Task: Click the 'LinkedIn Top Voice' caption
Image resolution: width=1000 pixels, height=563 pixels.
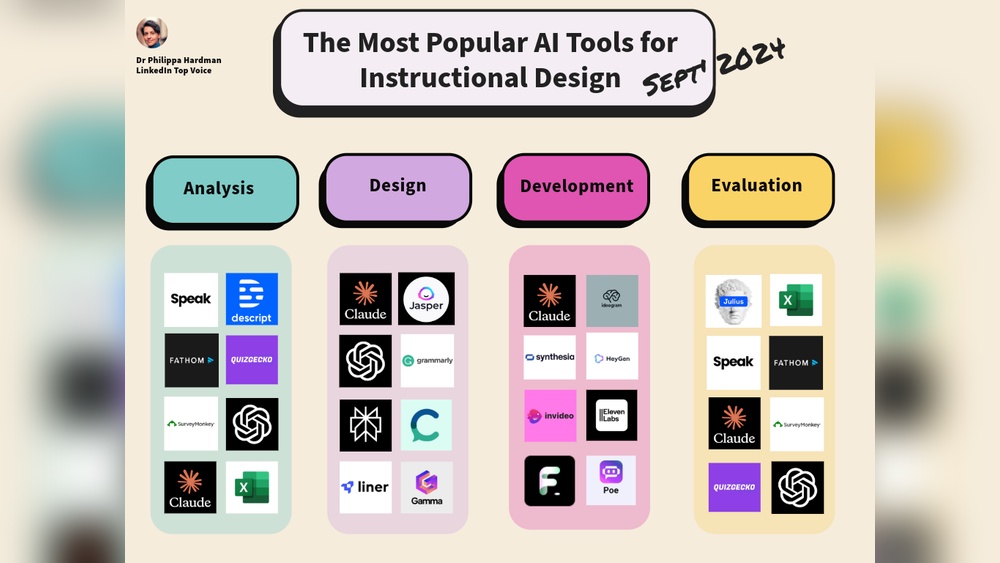Action: (x=173, y=70)
